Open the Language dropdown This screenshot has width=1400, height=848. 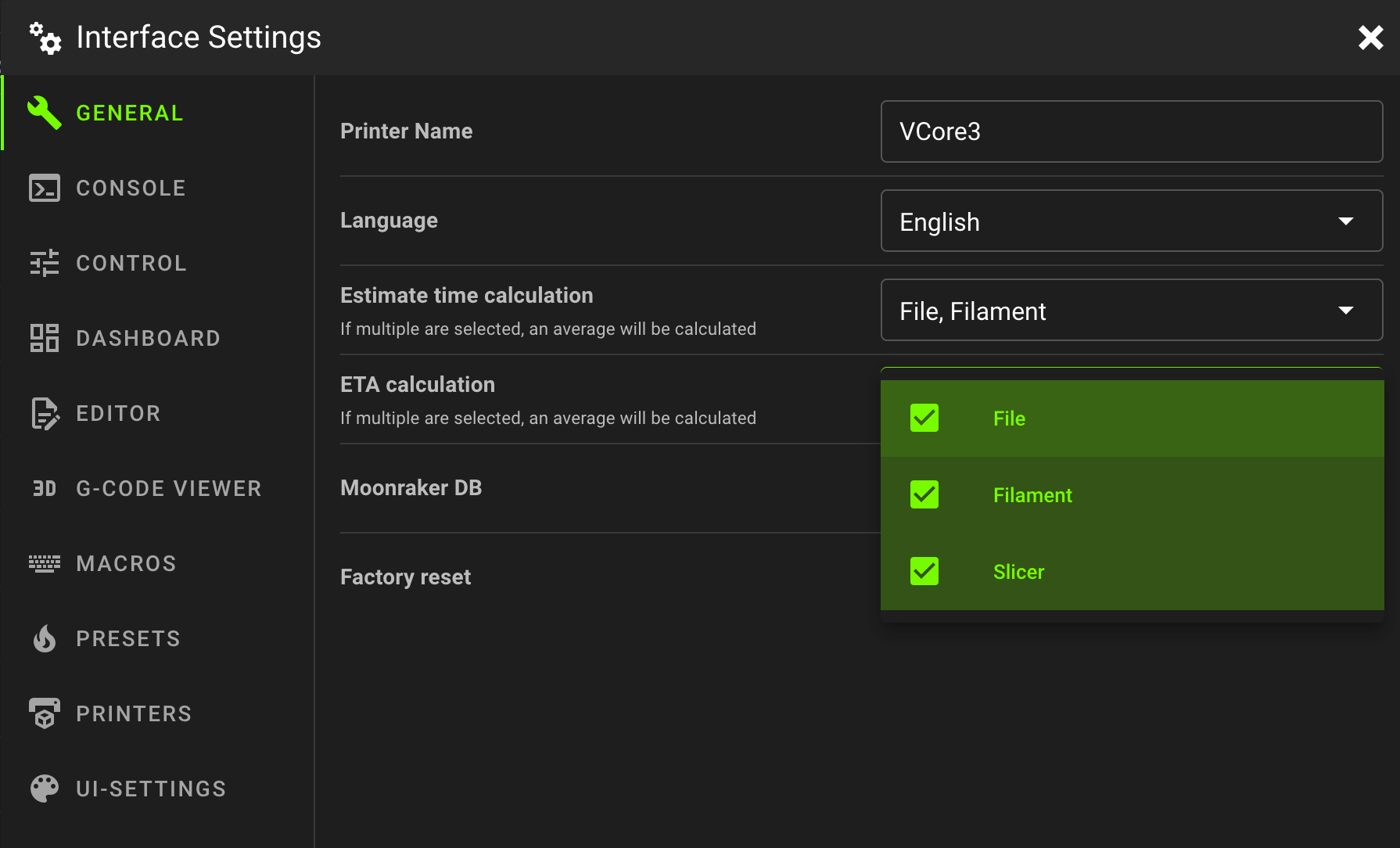[1132, 221]
